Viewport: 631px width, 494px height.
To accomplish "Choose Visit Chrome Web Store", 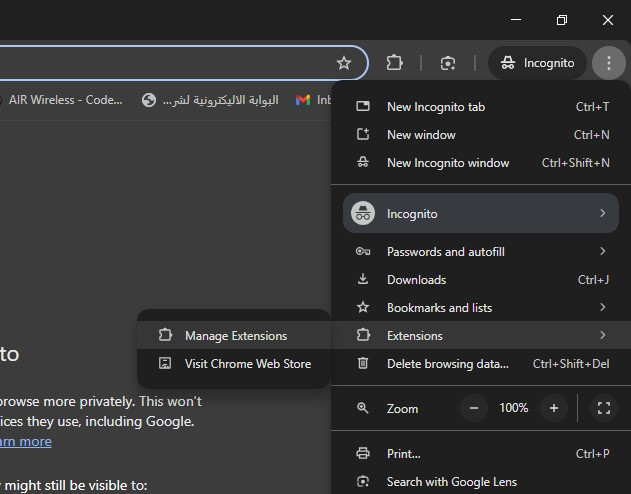I will pos(247,364).
